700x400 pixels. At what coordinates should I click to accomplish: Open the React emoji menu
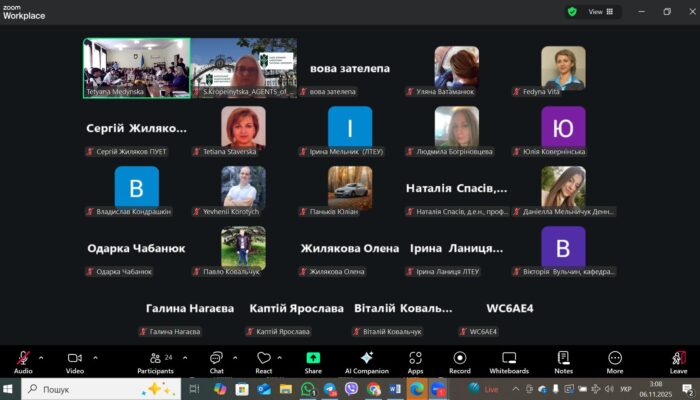click(264, 359)
